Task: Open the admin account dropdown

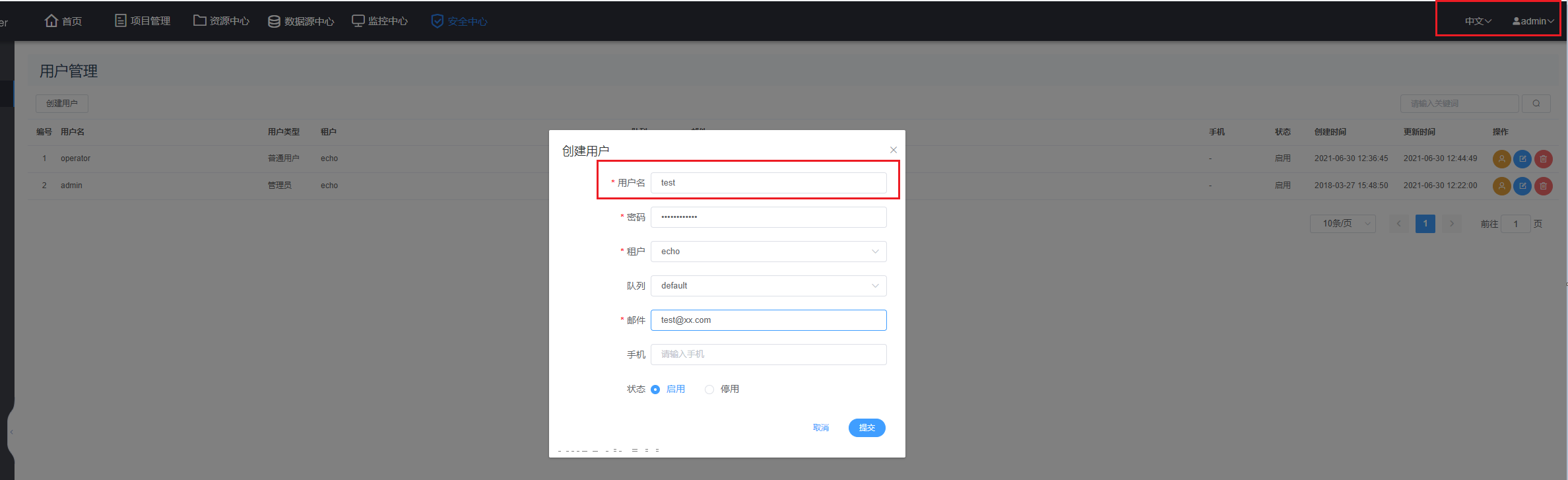Action: coord(1534,21)
